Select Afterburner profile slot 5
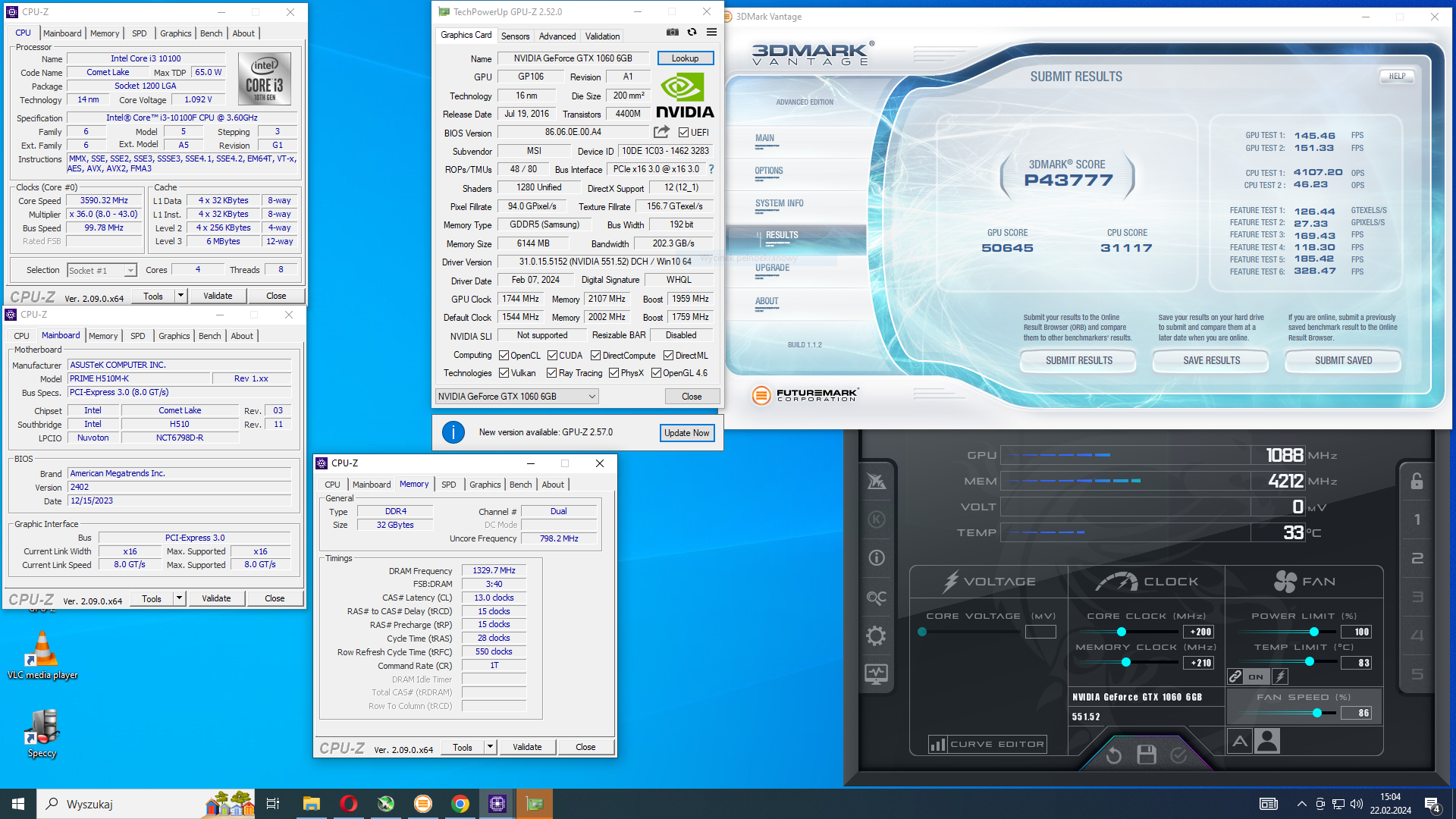This screenshot has height=819, width=1456. (1417, 674)
